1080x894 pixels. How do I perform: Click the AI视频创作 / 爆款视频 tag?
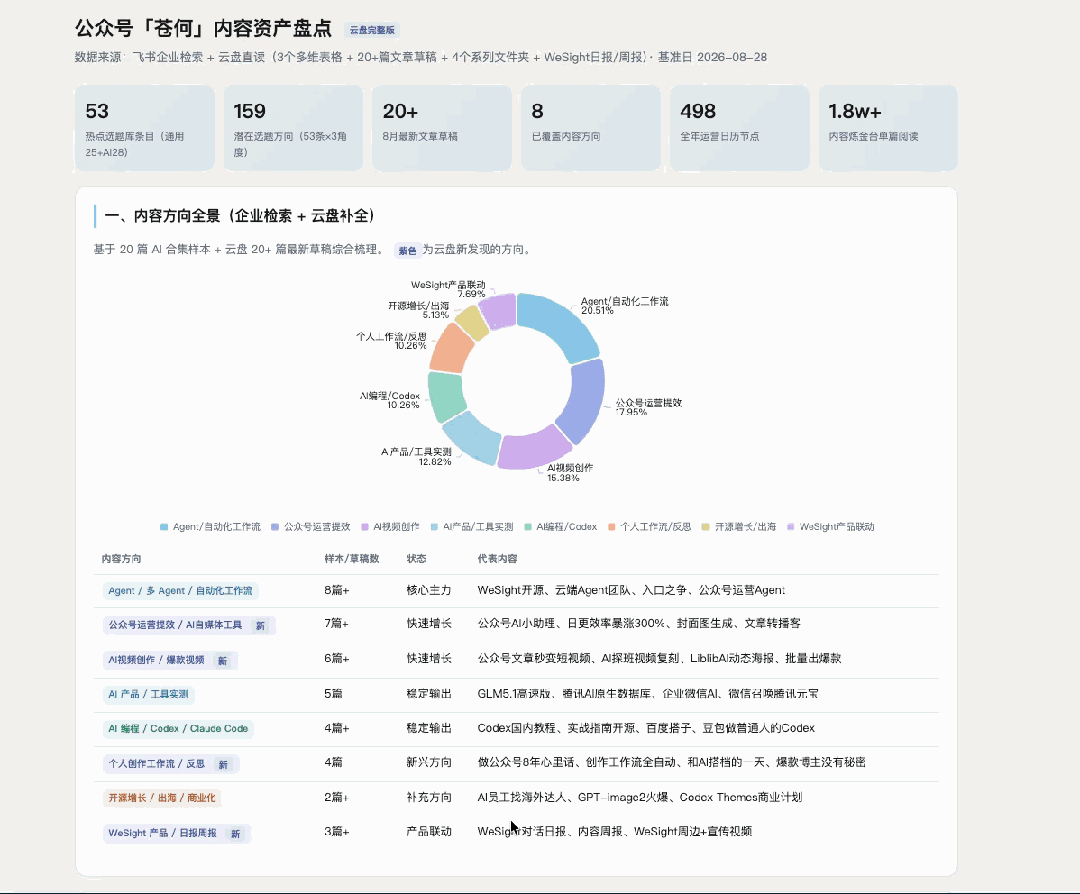click(x=170, y=661)
